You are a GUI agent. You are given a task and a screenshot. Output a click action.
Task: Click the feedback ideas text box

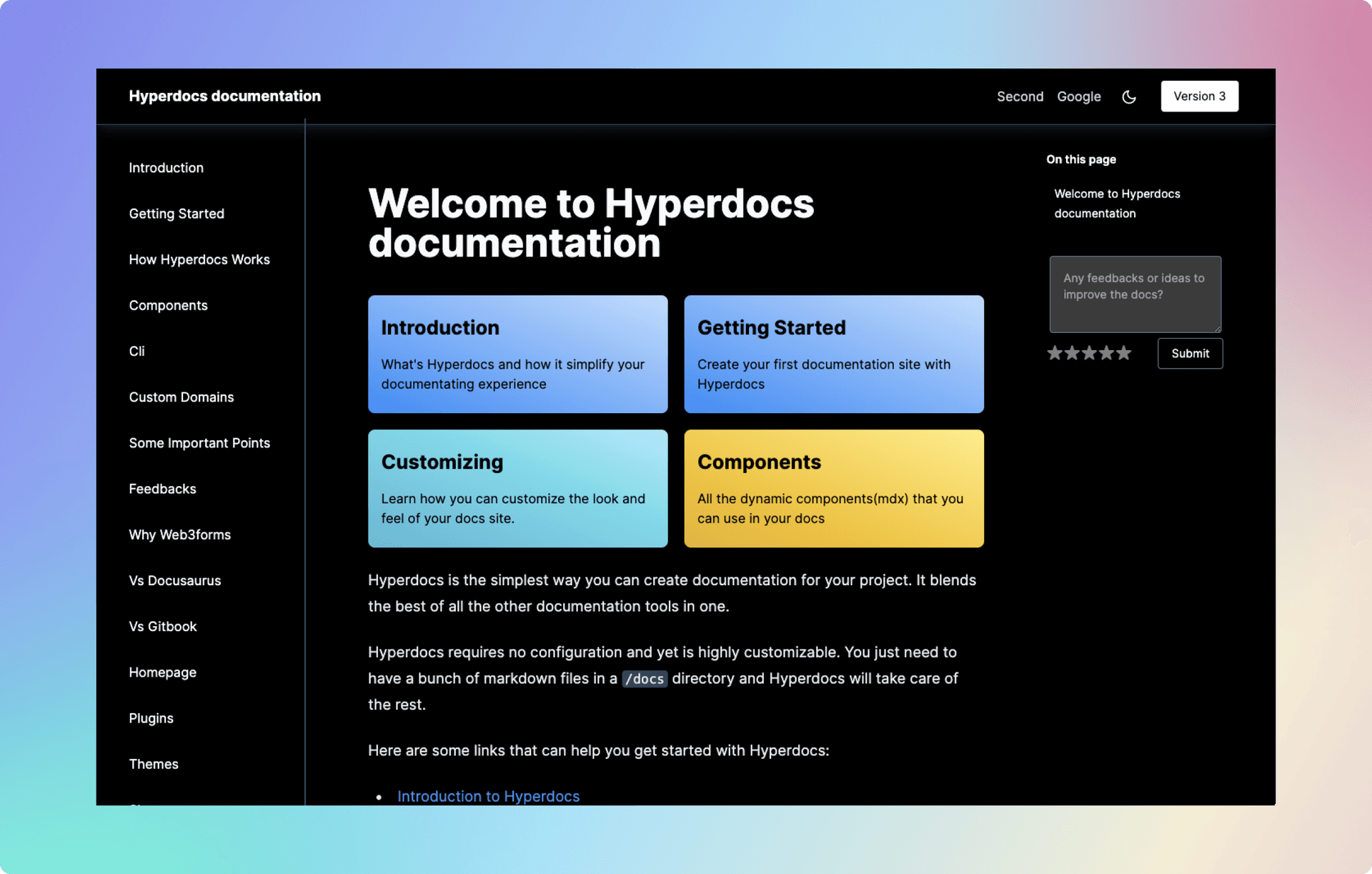1135,294
